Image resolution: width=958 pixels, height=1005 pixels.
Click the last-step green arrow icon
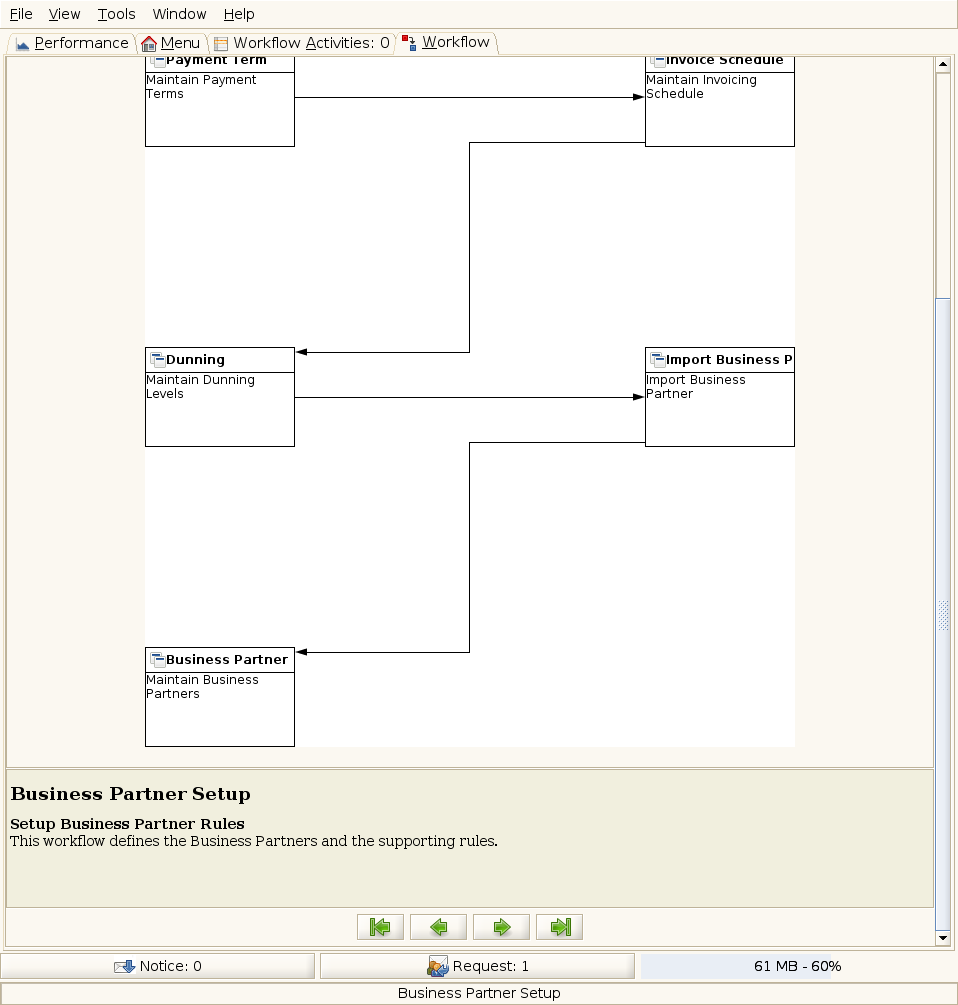point(560,927)
